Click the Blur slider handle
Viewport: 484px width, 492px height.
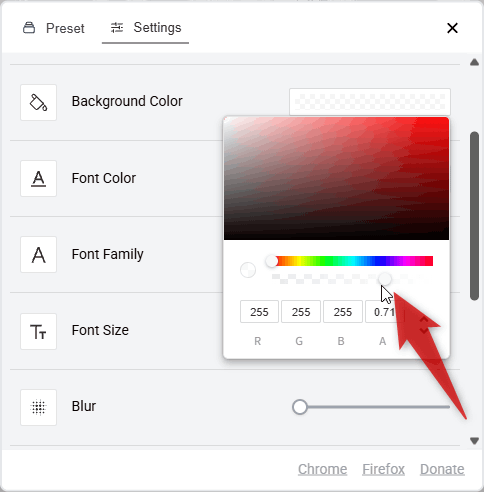[300, 407]
